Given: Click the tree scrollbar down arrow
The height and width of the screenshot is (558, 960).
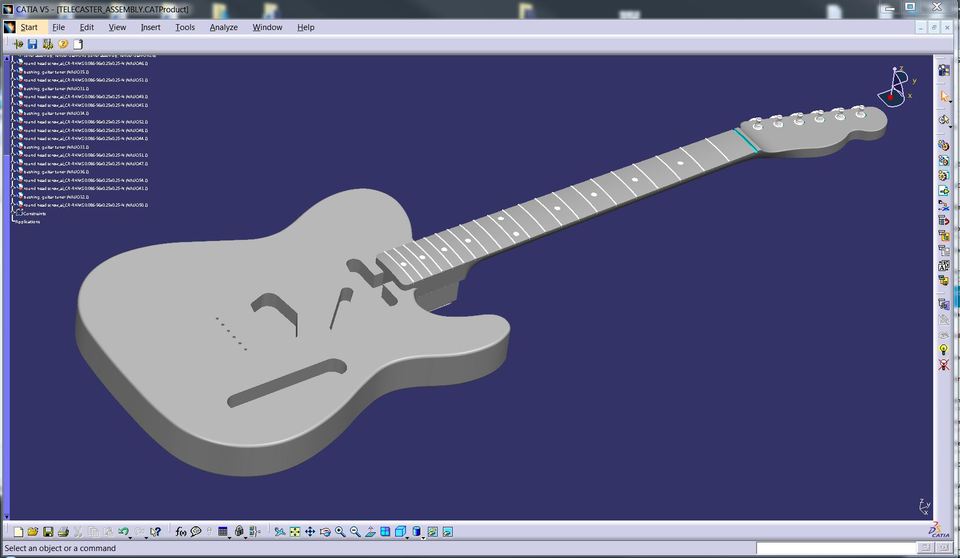Looking at the screenshot, I should tap(7, 516).
